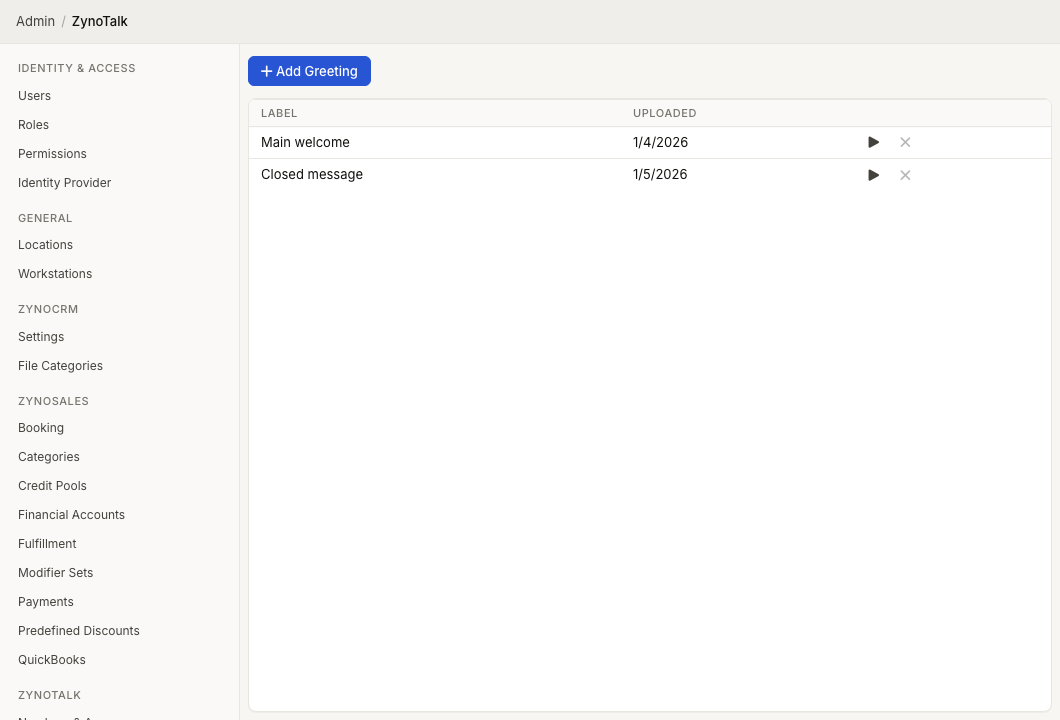The image size is (1060, 720).
Task: Click the ZYNOCRM section heading
Action: click(48, 309)
